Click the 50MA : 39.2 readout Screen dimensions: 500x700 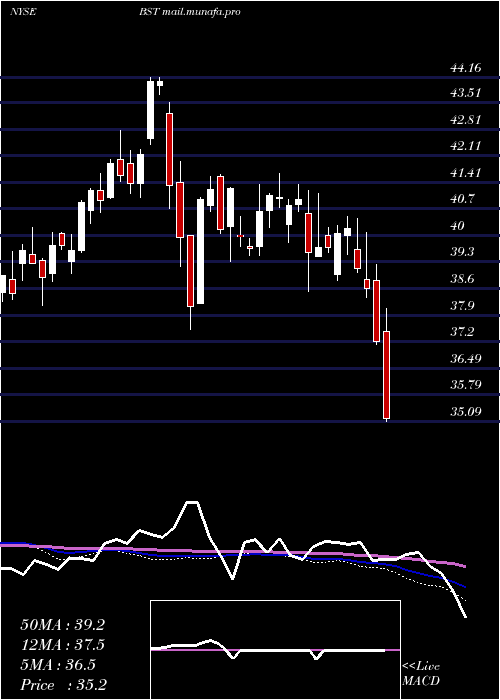tap(63, 625)
